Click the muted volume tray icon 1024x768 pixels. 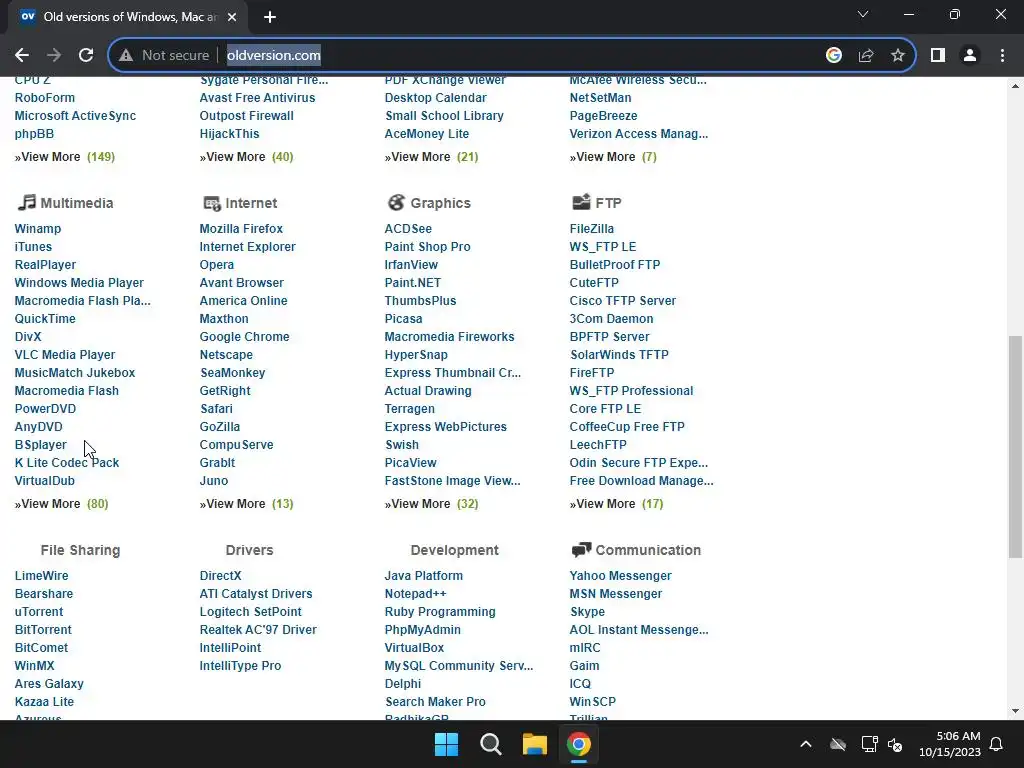pyautogui.click(x=895, y=744)
